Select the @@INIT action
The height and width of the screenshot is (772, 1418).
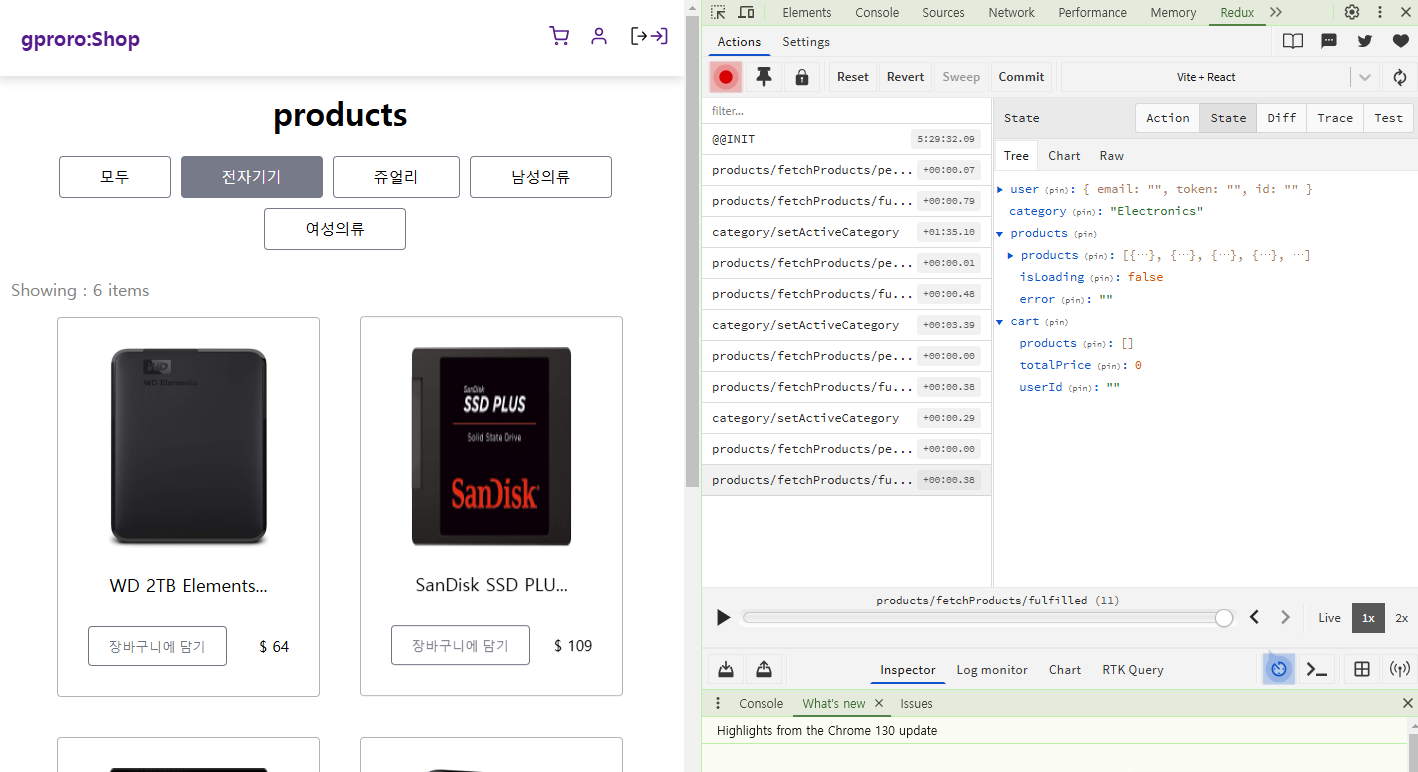846,139
